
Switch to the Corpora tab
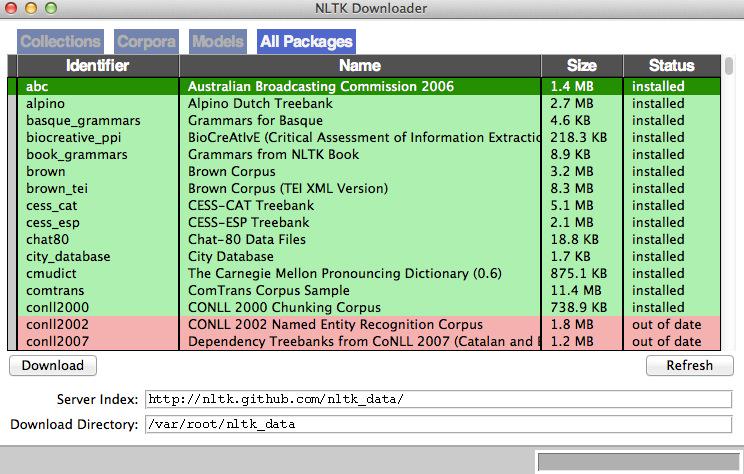[x=146, y=42]
